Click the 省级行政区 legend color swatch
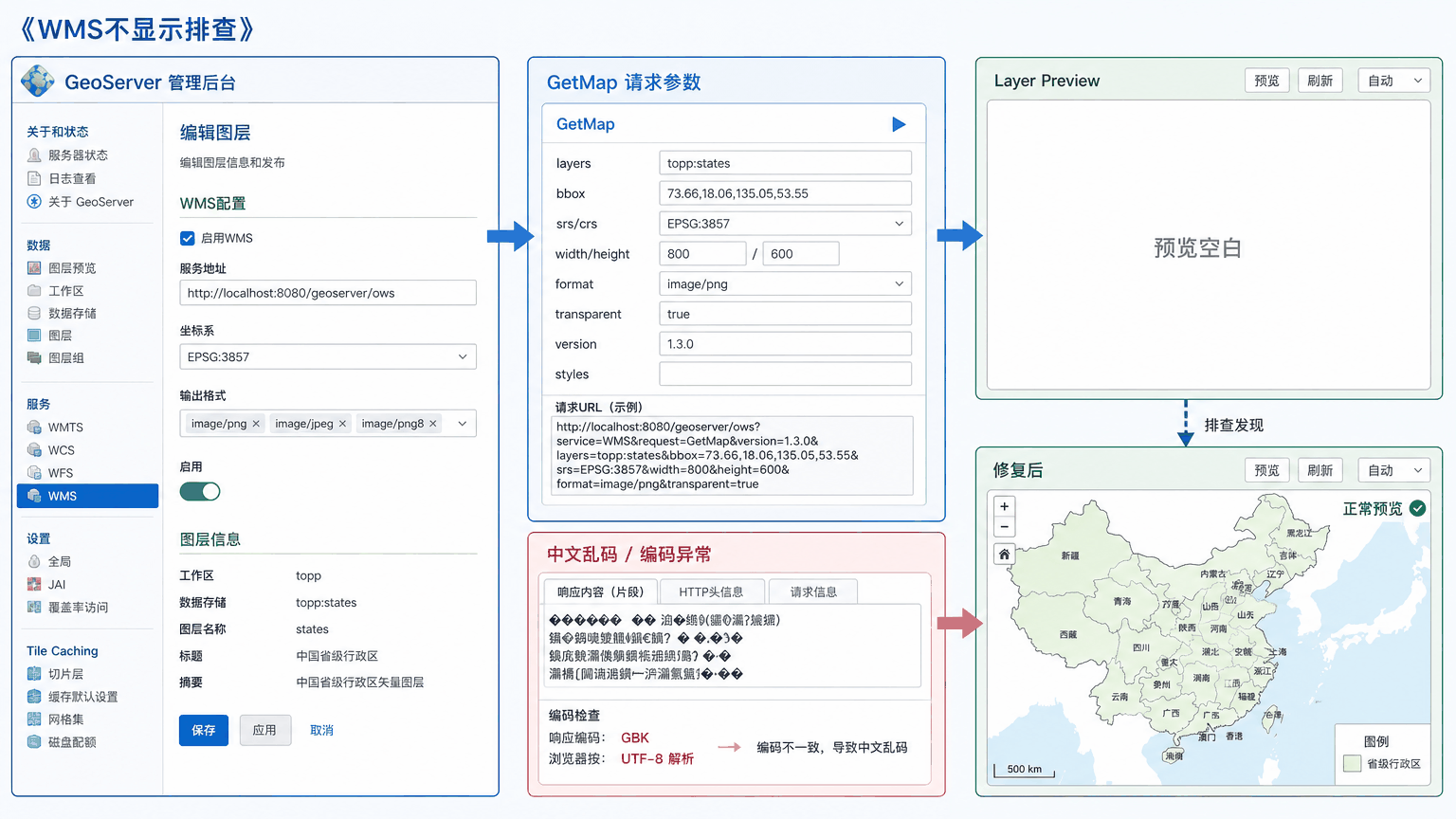This screenshot has height=819, width=1456. coord(1353,764)
